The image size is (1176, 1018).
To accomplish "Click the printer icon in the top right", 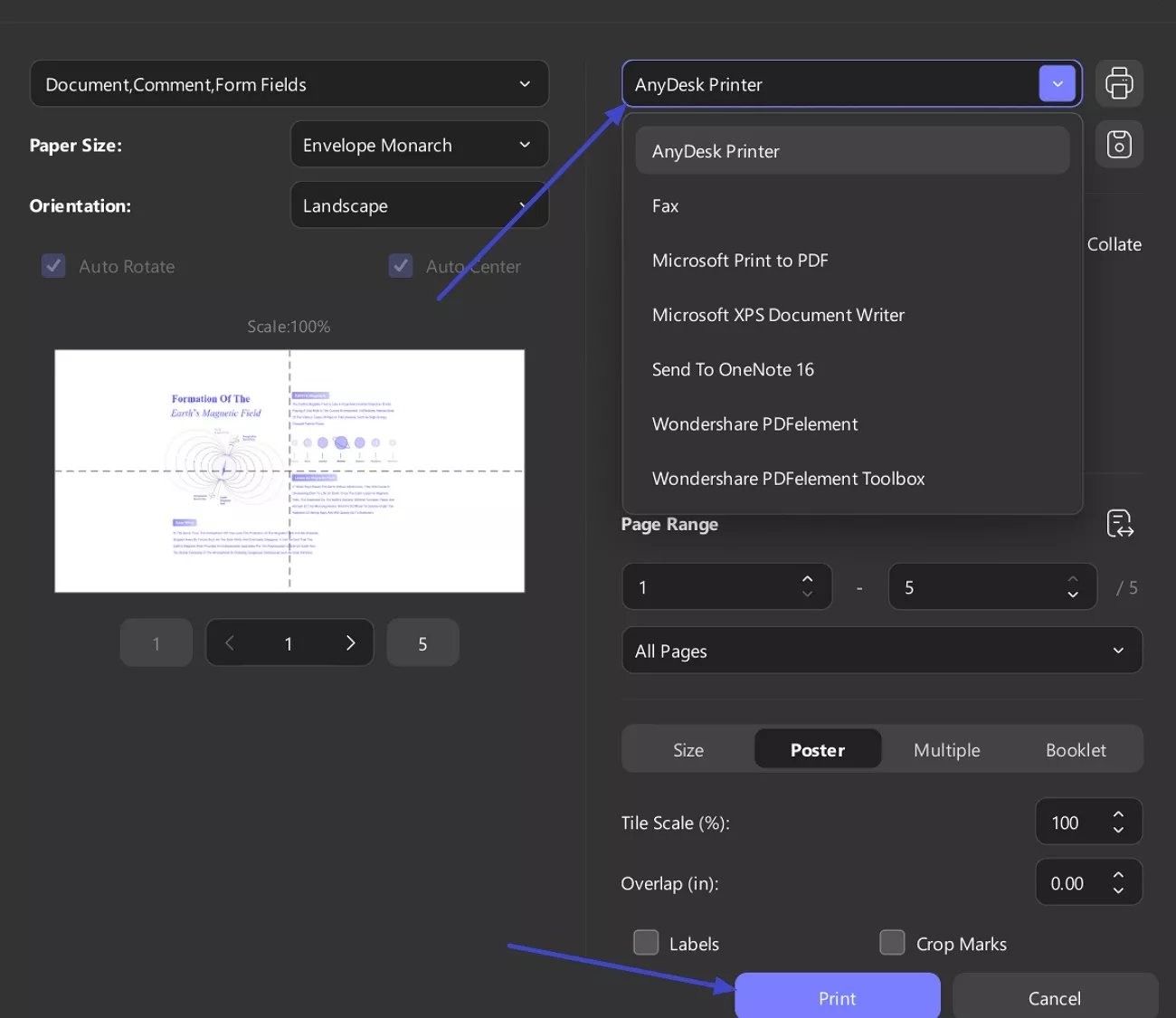I will tap(1119, 83).
